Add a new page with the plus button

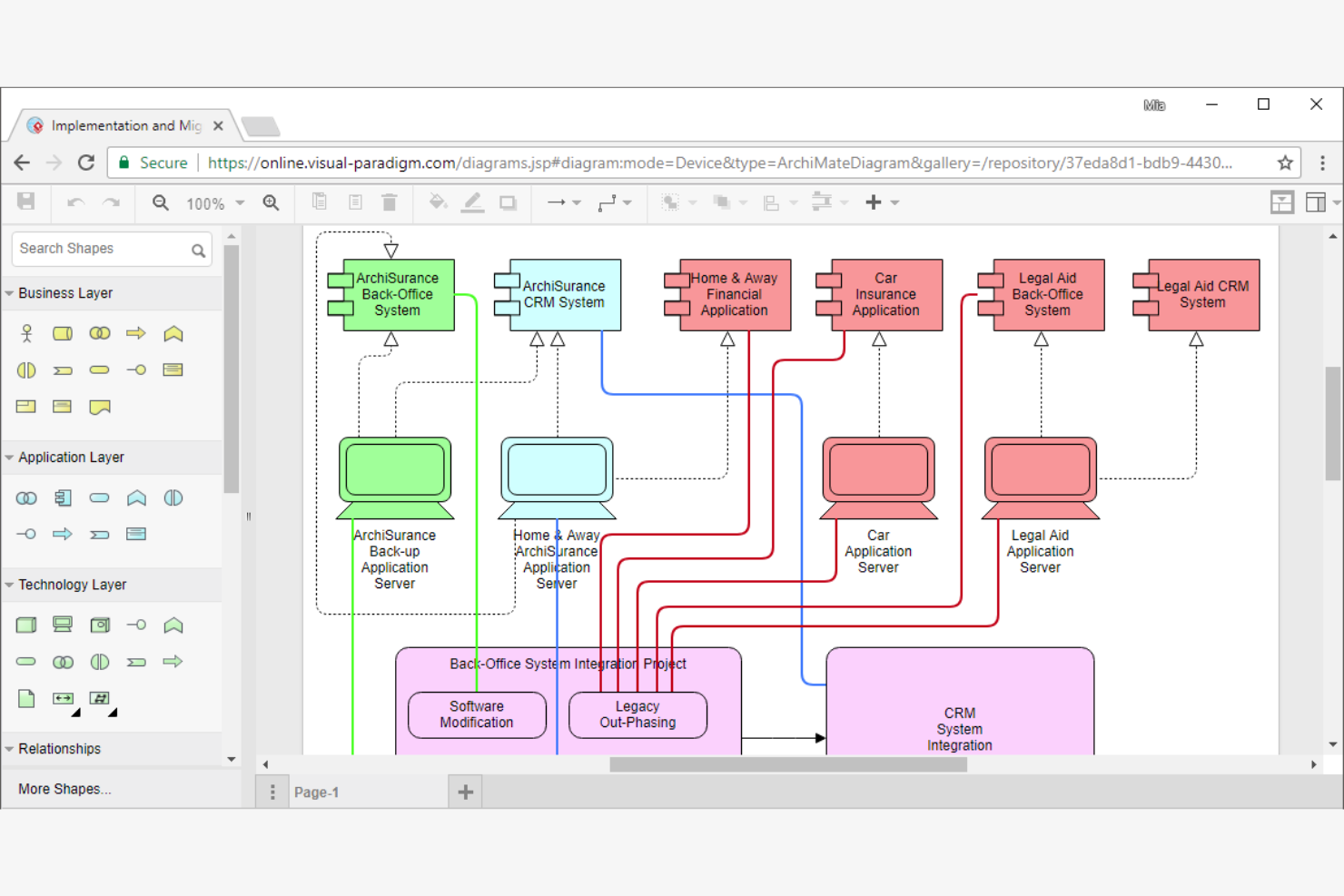pyautogui.click(x=466, y=793)
